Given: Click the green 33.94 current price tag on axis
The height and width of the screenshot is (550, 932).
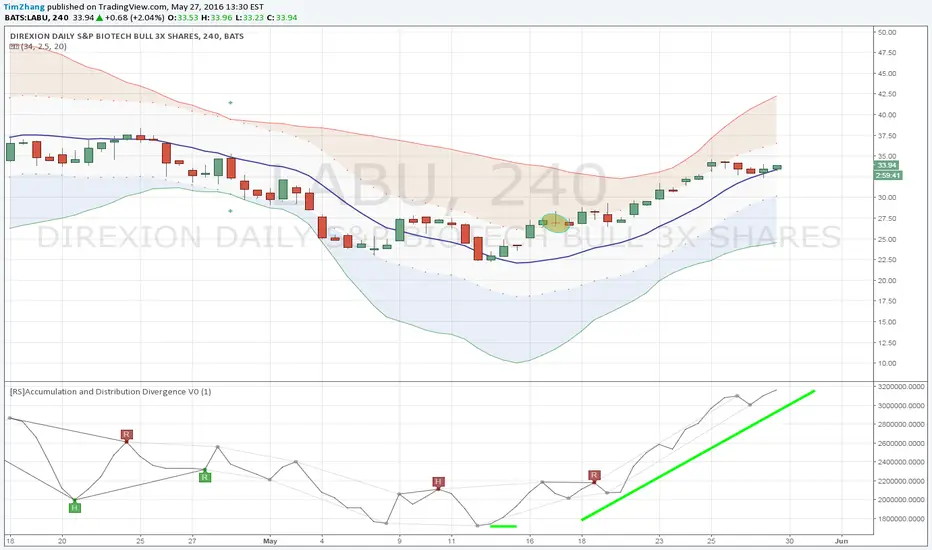Looking at the screenshot, I should pos(887,165).
